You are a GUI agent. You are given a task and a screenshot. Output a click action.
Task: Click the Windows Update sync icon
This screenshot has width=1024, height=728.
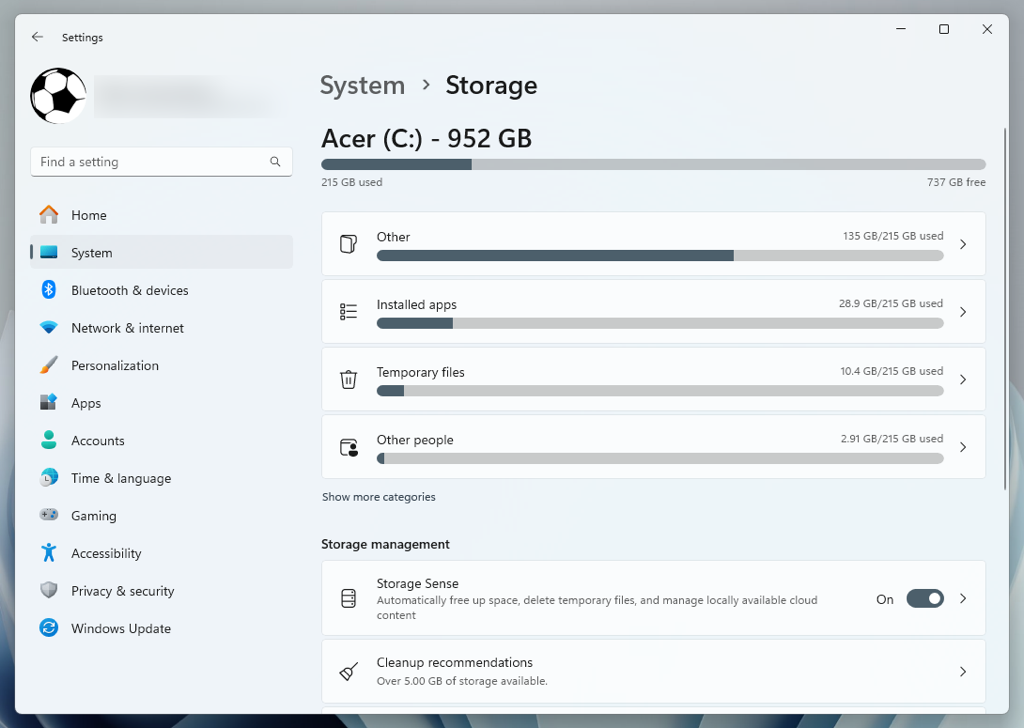[49, 628]
